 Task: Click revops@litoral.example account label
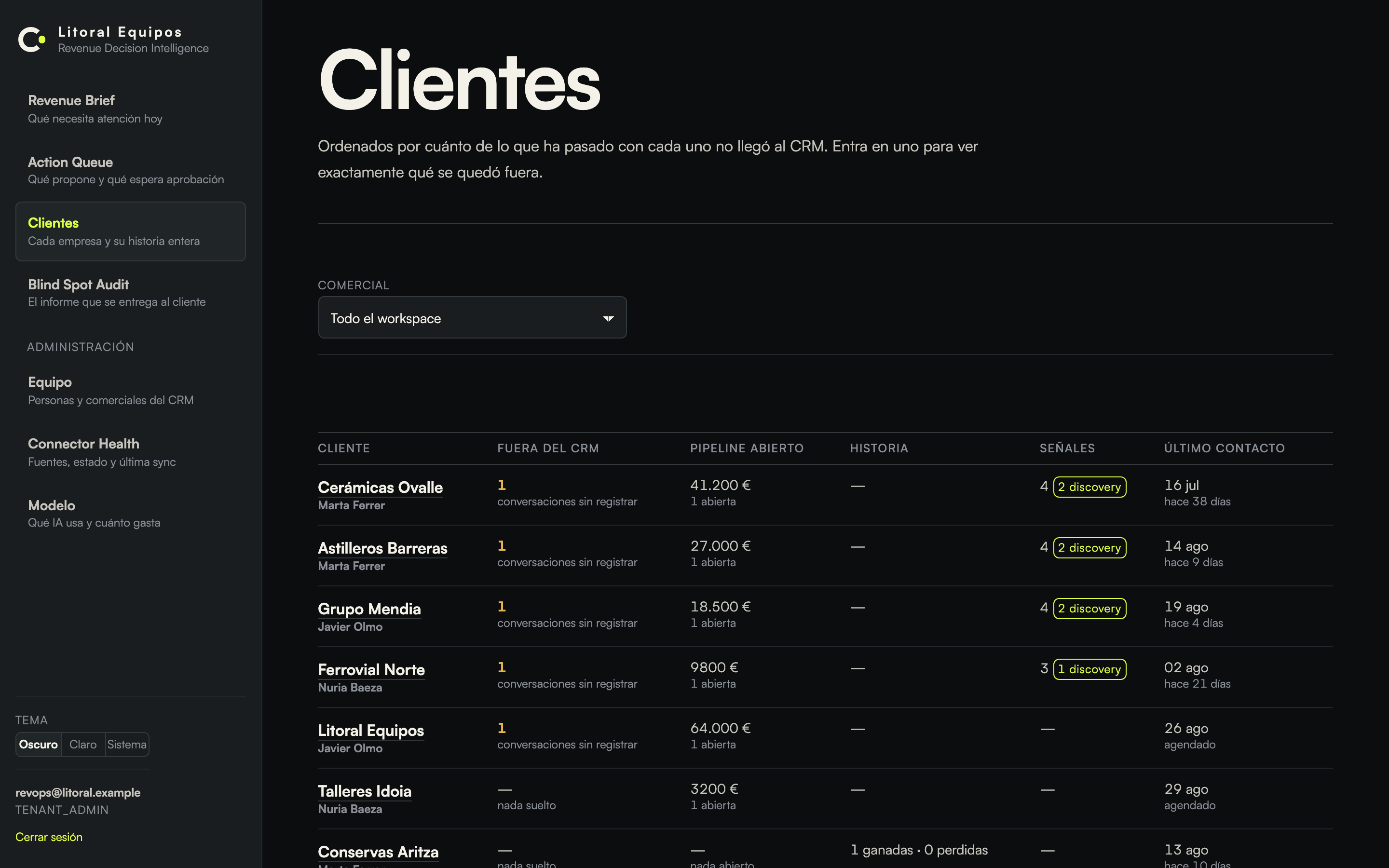[78, 793]
